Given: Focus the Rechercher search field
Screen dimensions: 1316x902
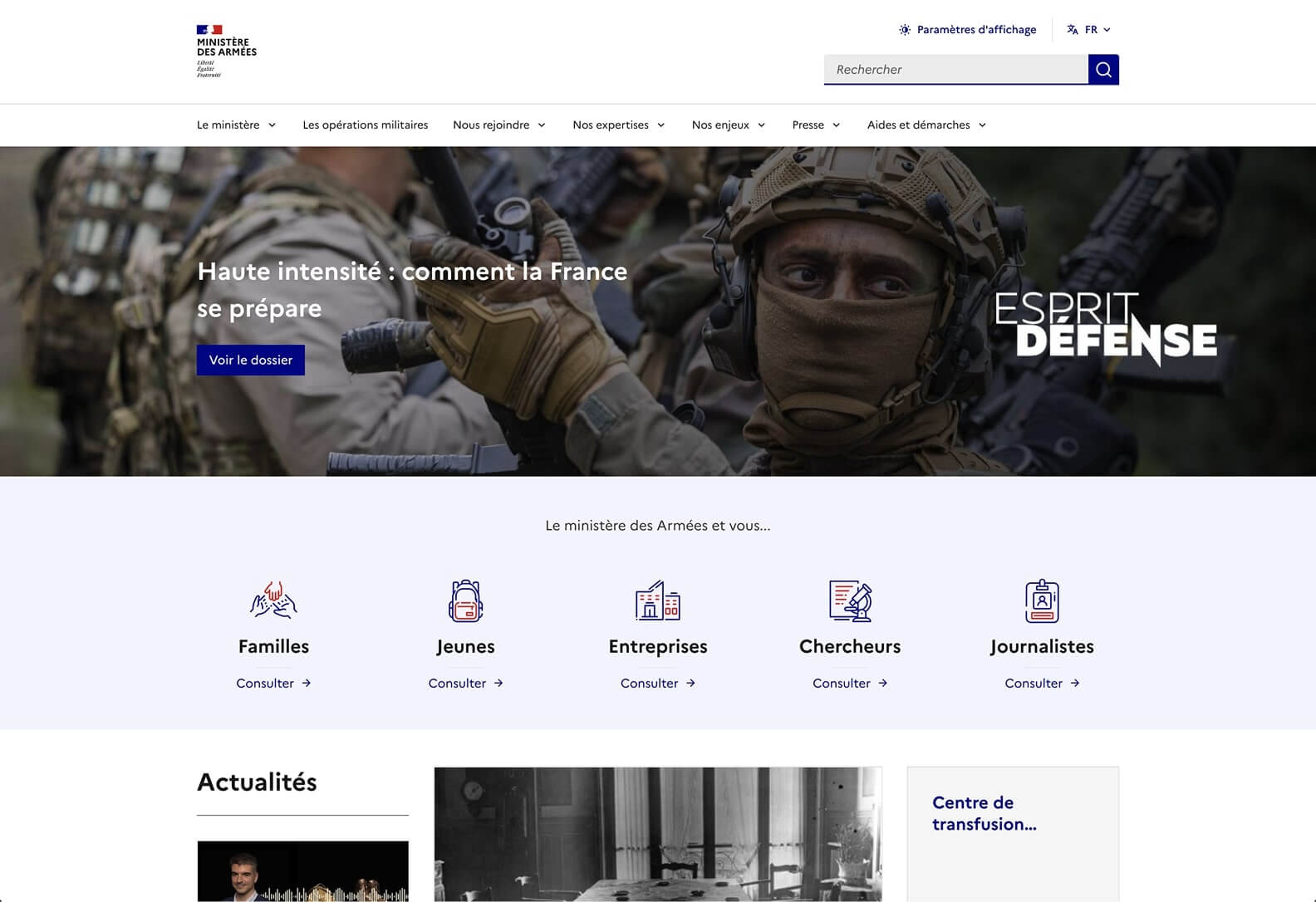Looking at the screenshot, I should 955,70.
